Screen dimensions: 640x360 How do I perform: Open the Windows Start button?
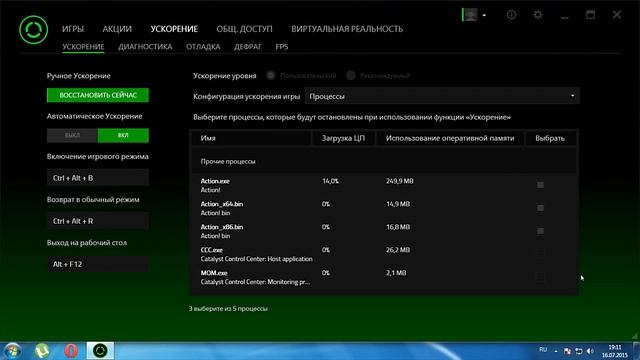12,351
